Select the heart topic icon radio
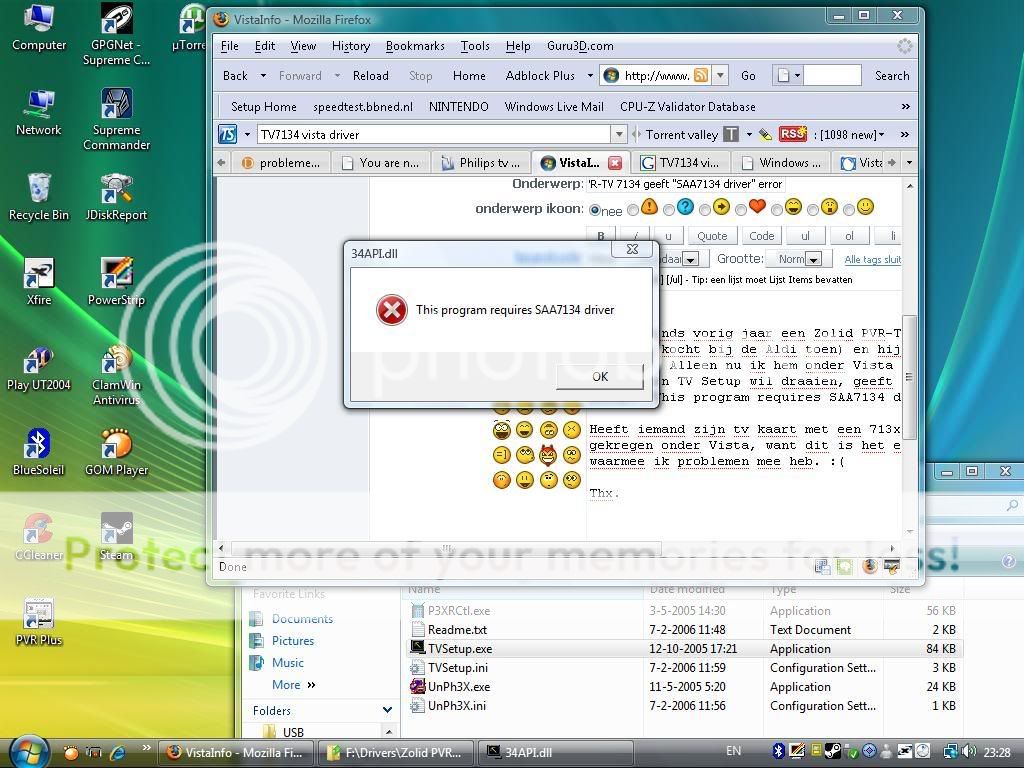 [741, 210]
